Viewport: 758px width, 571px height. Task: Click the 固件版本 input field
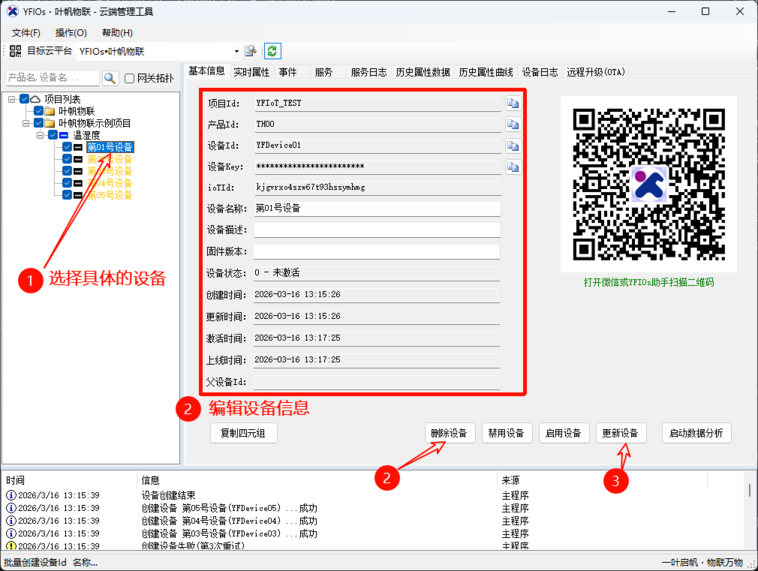(x=377, y=251)
